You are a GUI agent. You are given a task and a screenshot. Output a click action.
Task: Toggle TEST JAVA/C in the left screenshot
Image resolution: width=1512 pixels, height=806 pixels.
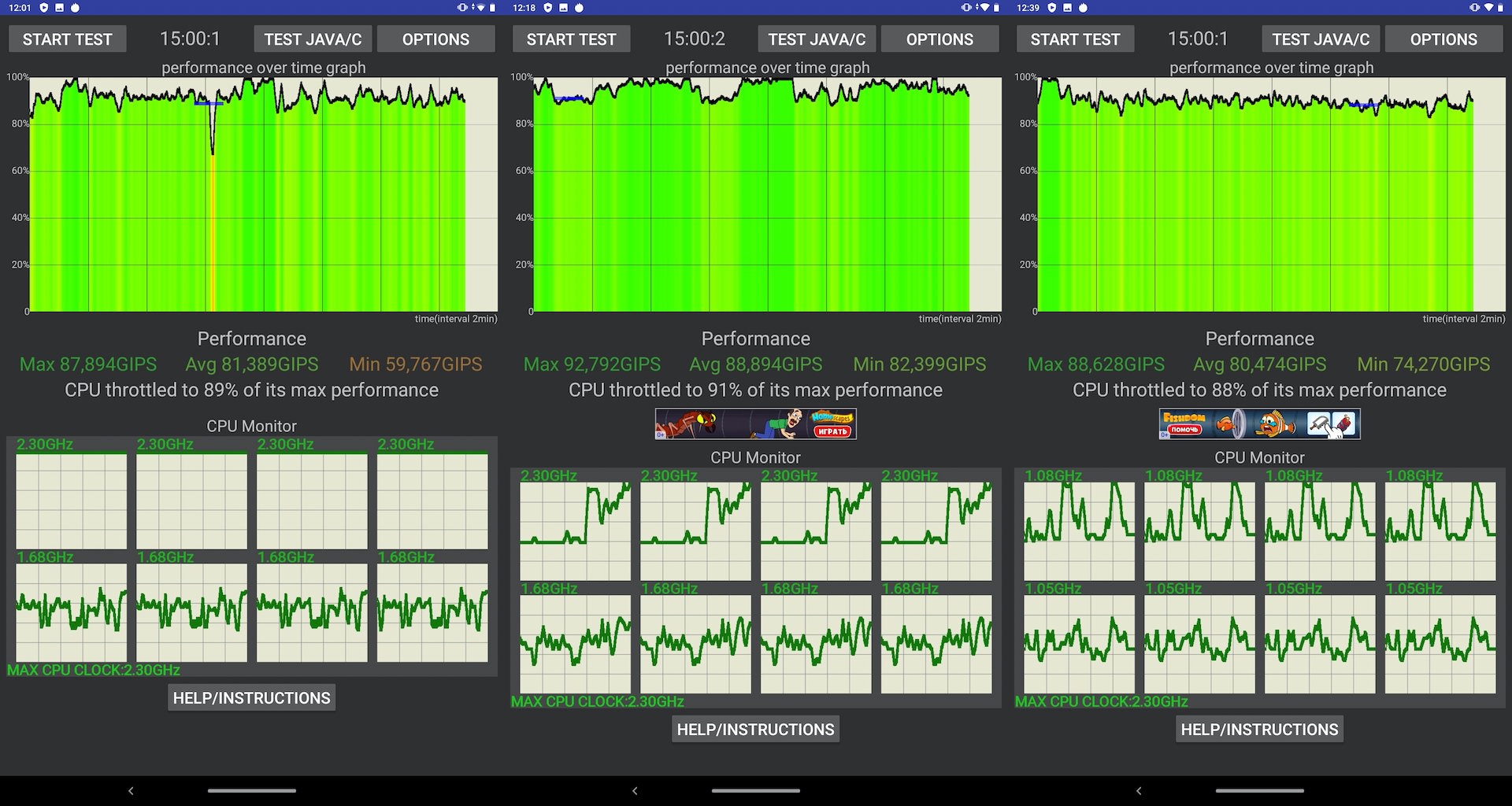point(313,39)
